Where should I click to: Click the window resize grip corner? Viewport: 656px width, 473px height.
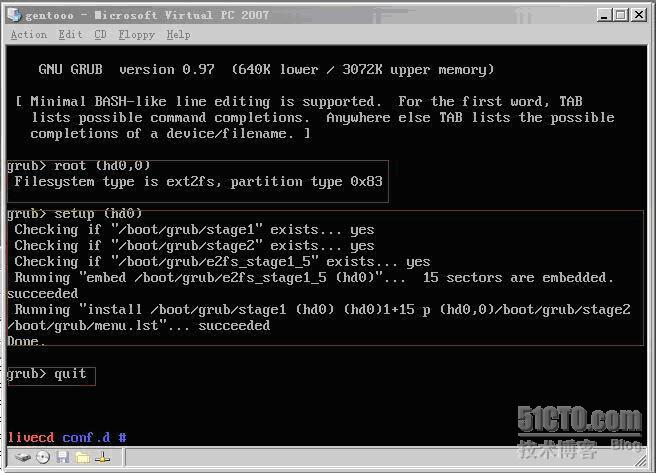point(641,461)
